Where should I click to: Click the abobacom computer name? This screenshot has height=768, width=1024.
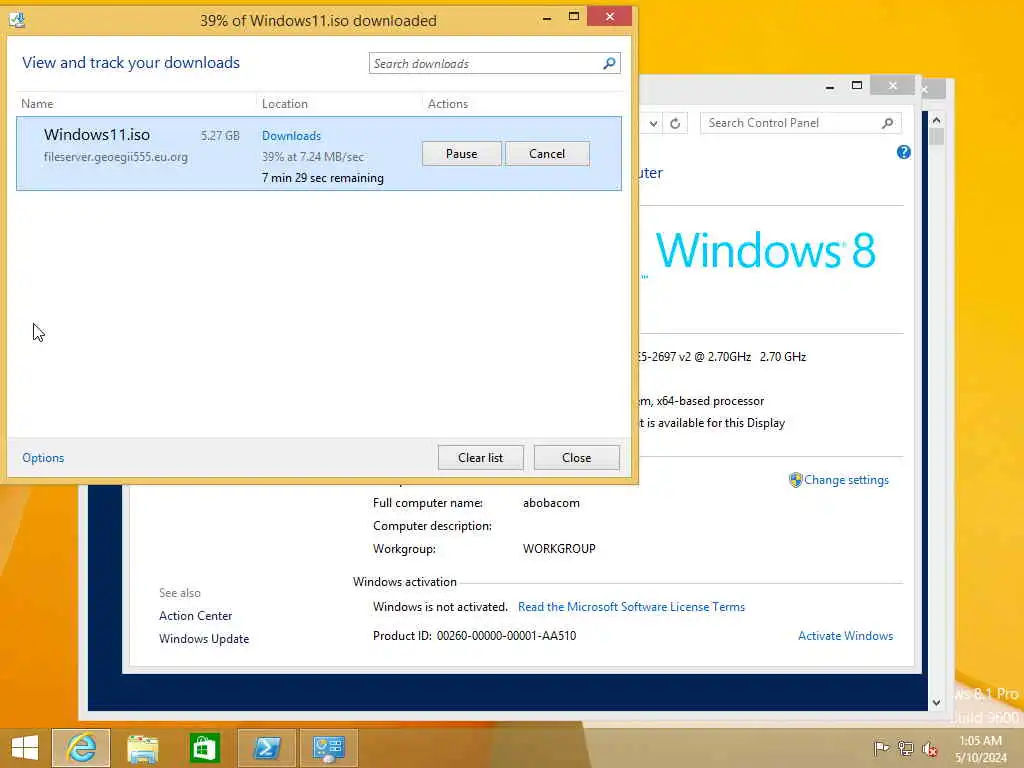[551, 503]
